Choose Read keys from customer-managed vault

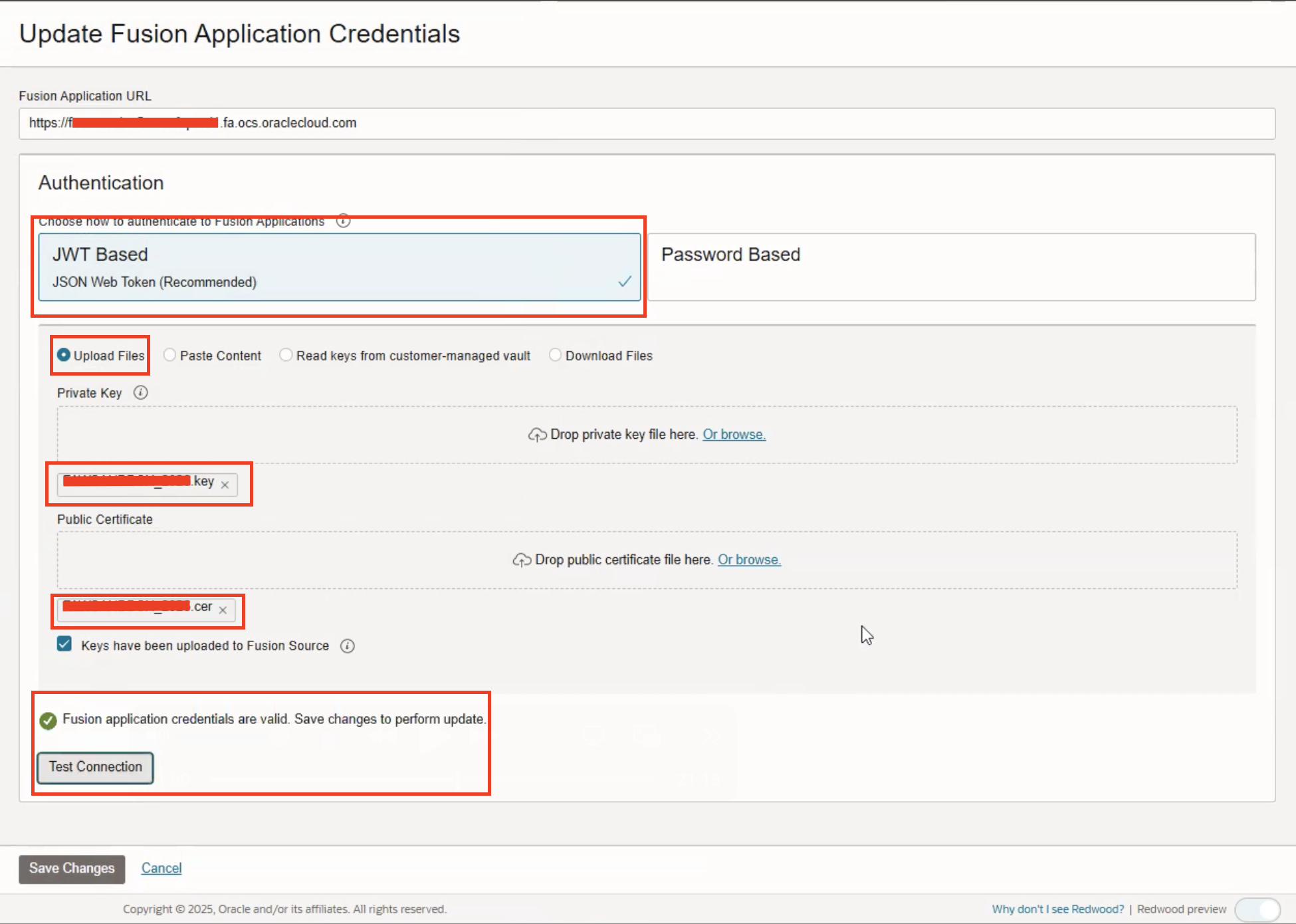click(x=286, y=355)
